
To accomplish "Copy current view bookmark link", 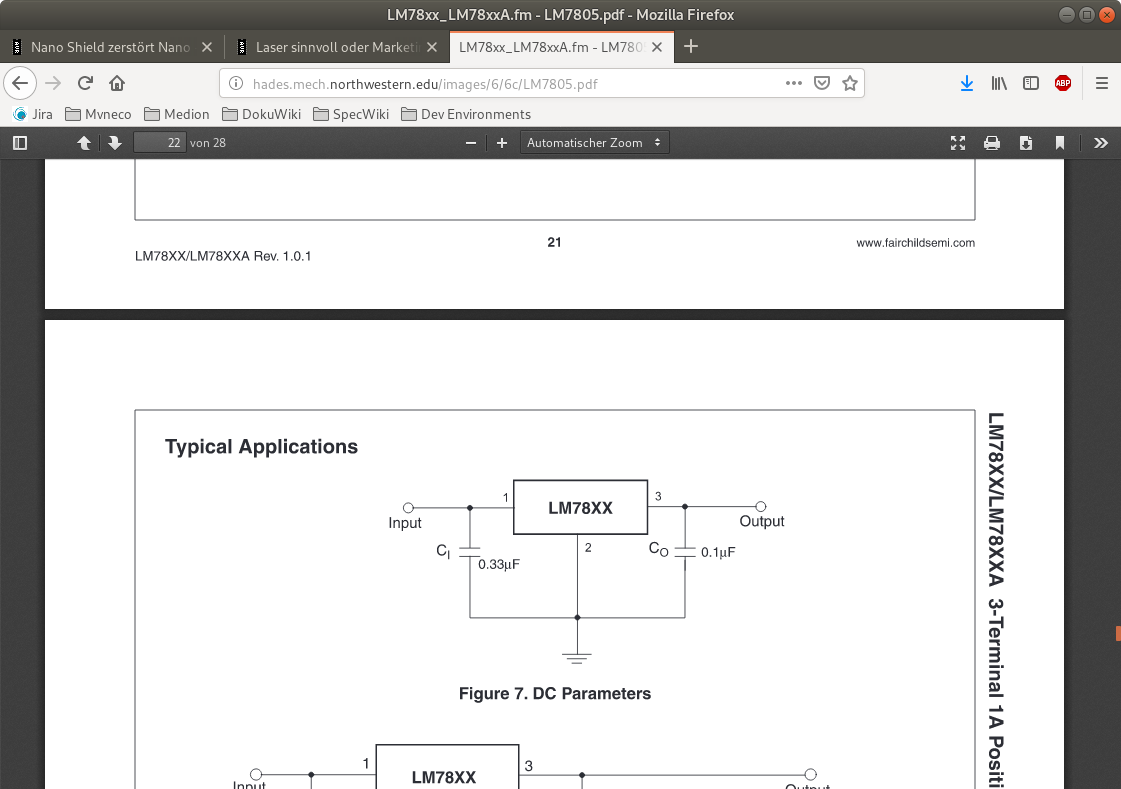I will click(1060, 143).
